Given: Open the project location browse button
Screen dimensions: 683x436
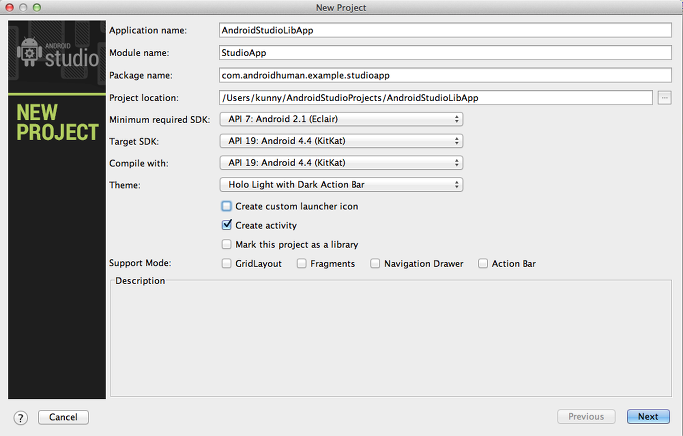Looking at the screenshot, I should tap(664, 98).
